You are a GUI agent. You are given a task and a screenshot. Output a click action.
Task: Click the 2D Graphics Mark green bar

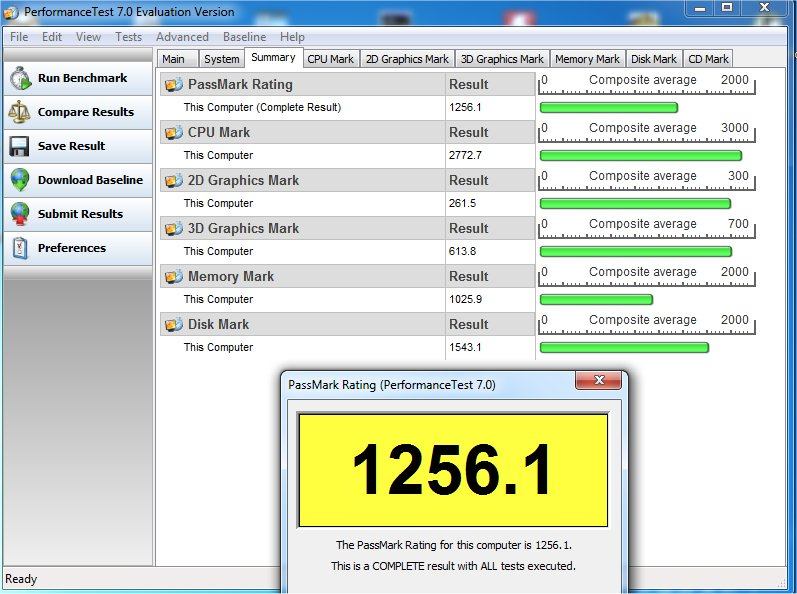[x=635, y=204]
